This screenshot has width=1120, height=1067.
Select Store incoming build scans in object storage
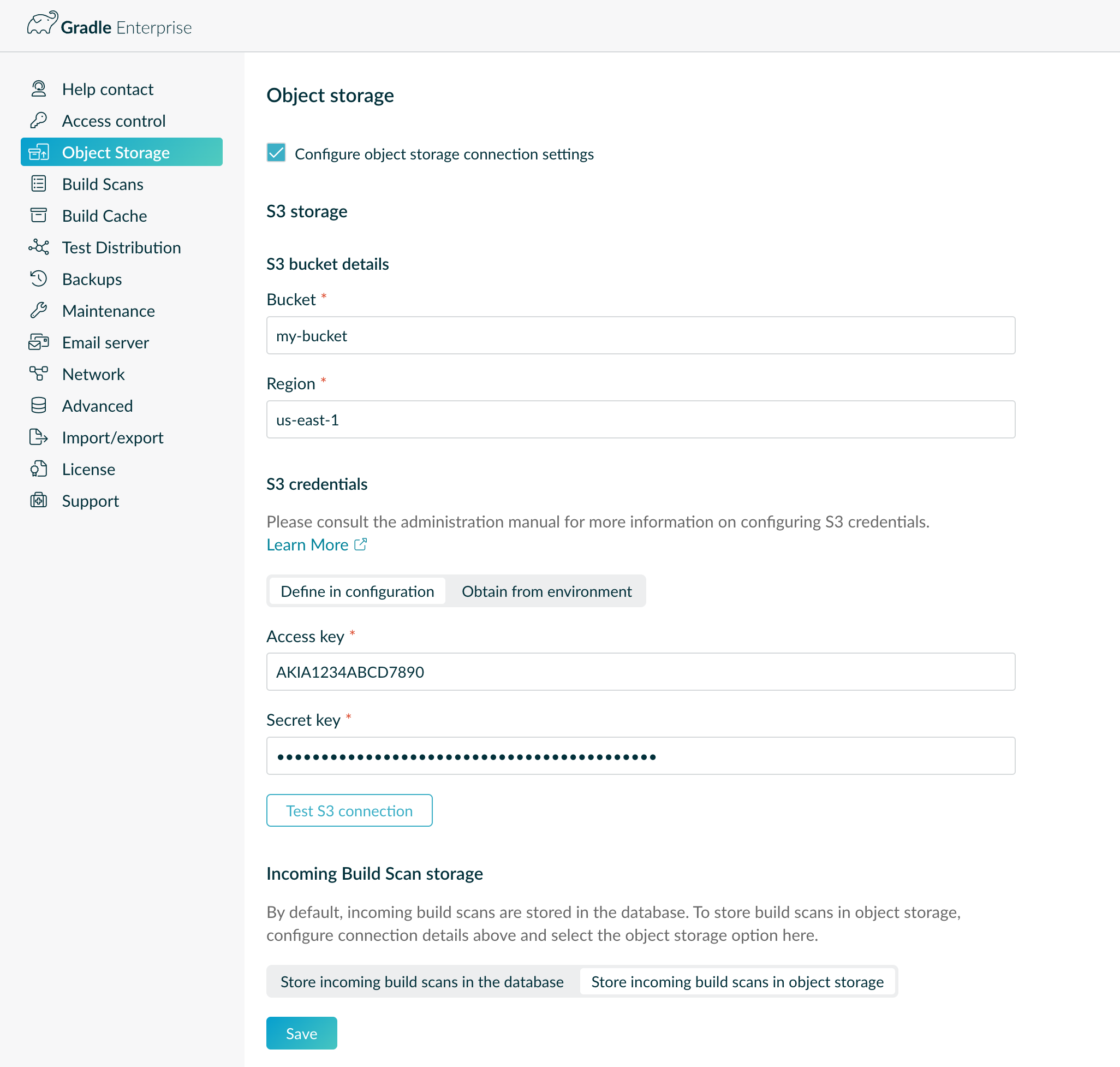click(x=737, y=981)
